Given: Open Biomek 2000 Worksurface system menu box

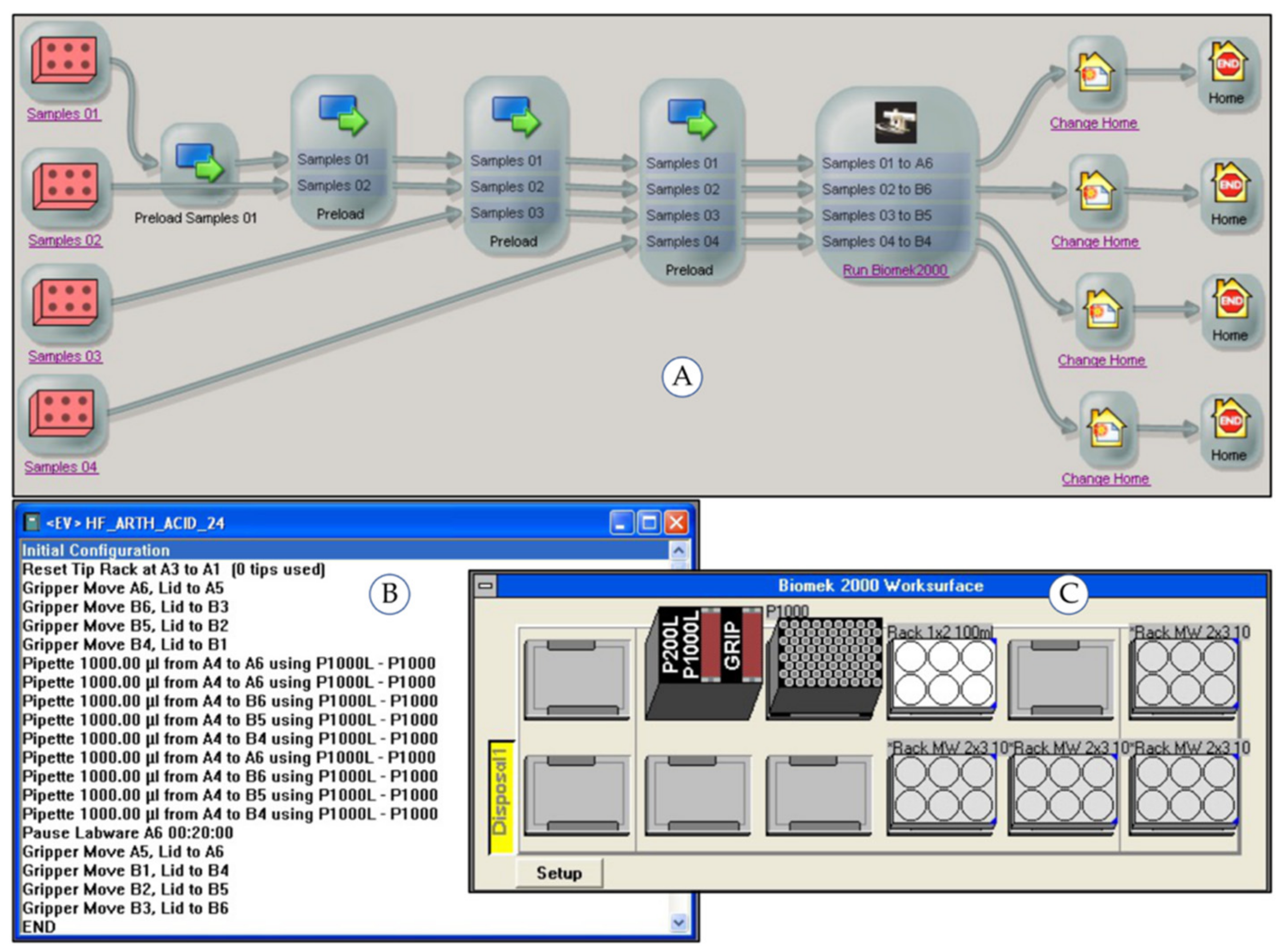Looking at the screenshot, I should (x=486, y=586).
